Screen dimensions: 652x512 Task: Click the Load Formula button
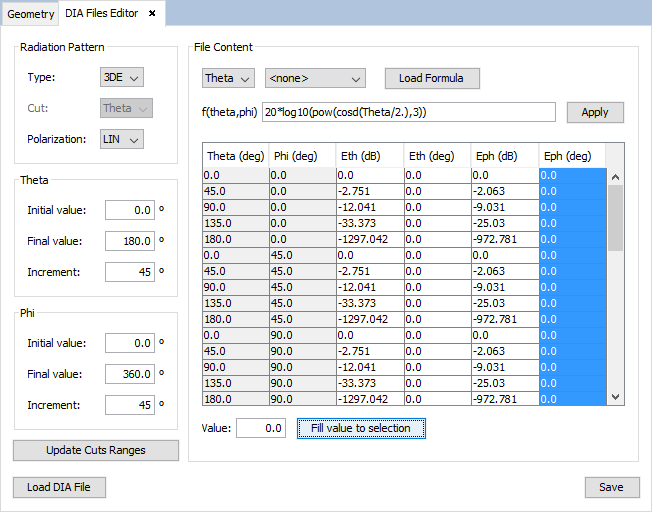click(431, 78)
